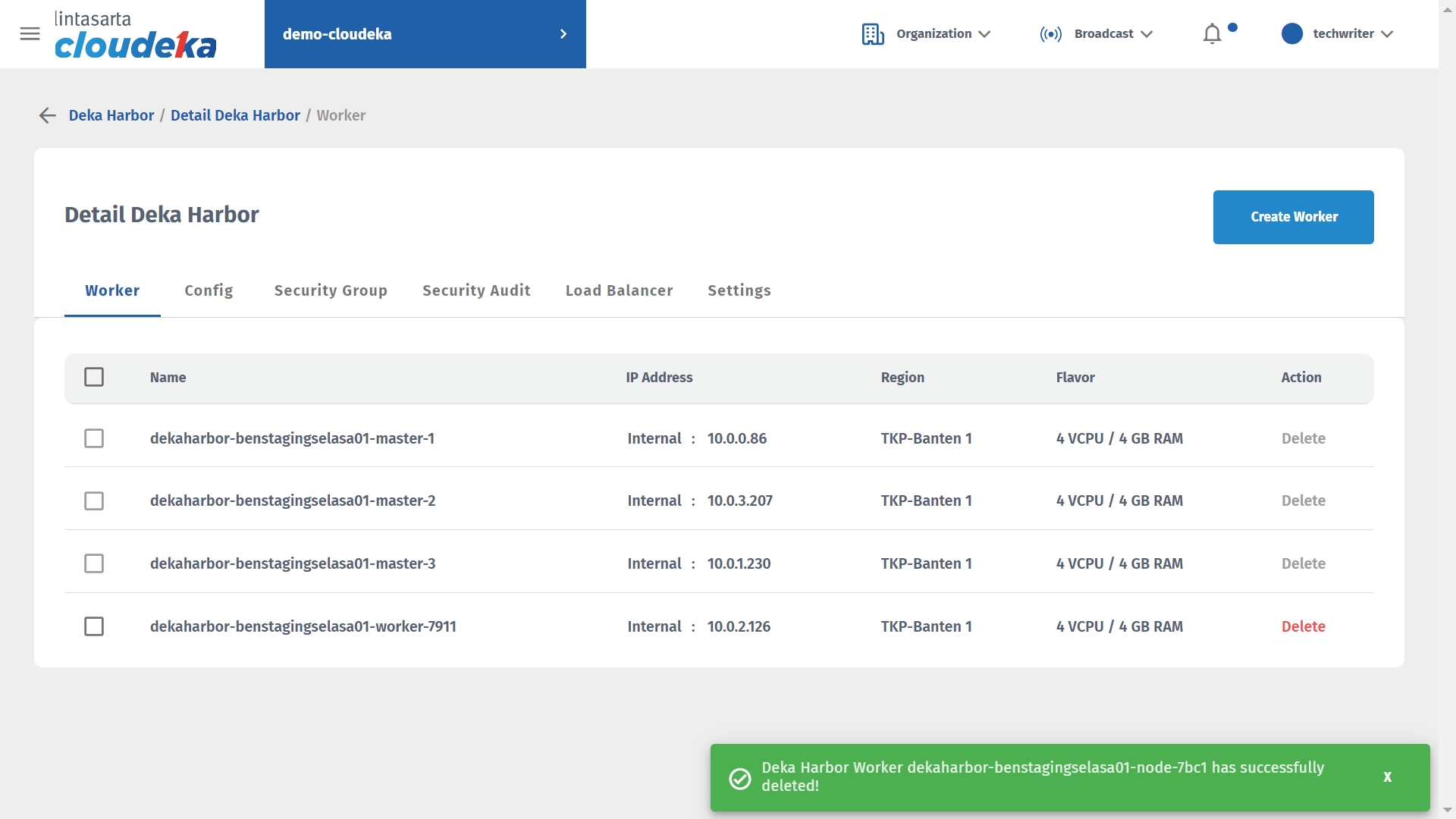Click the scroll-down arrow of the page scrollbar
The image size is (1456, 819).
point(1447,811)
